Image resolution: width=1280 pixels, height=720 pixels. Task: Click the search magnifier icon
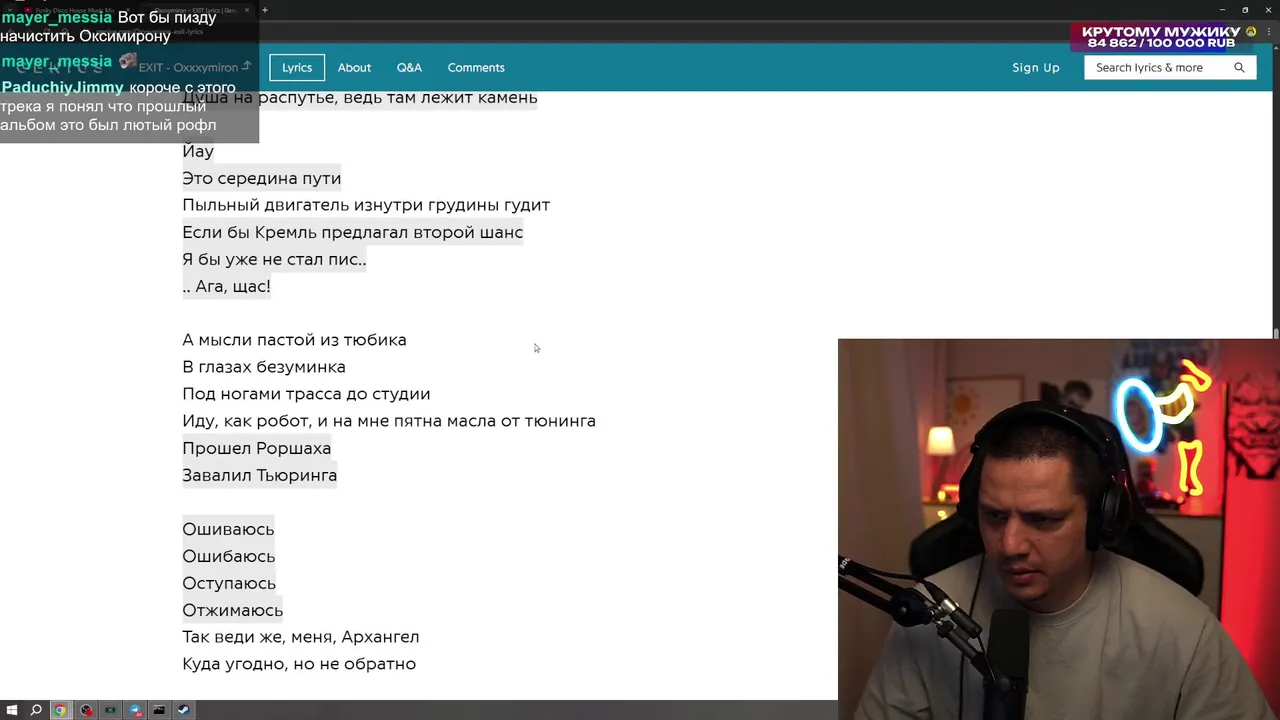tap(1239, 68)
